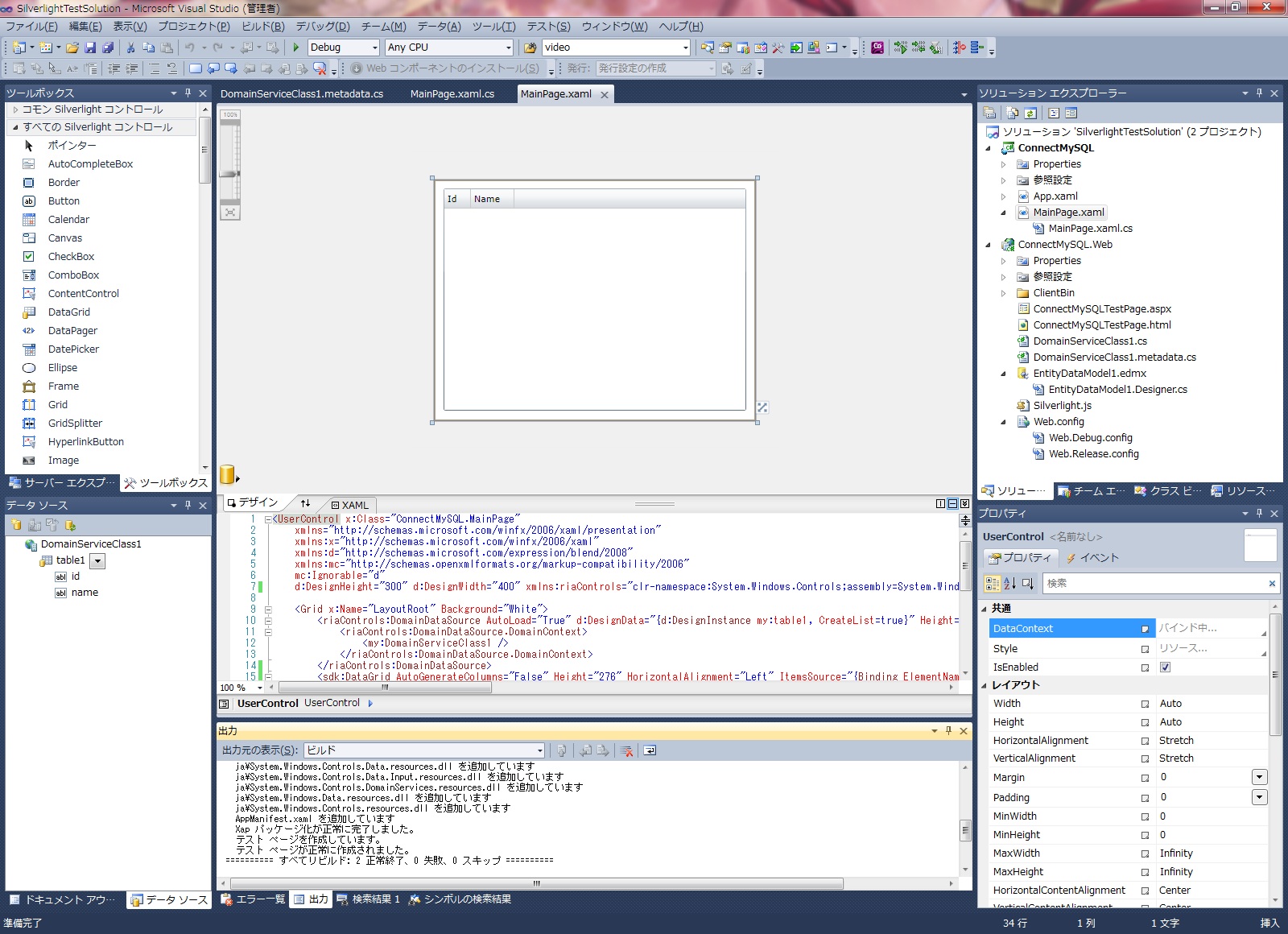Click the Save disk icon in toolbar
This screenshot has height=934, width=1288.
tap(90, 48)
